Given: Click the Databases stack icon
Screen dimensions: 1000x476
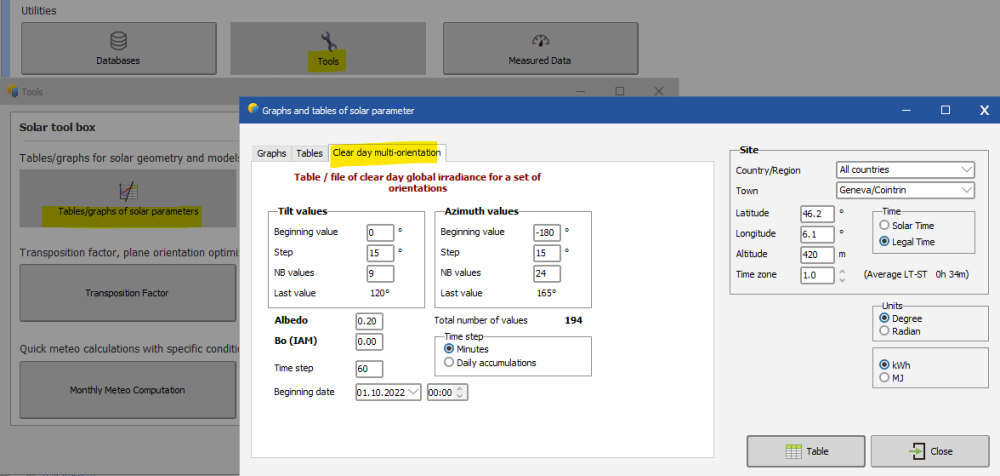Looking at the screenshot, I should 118,41.
